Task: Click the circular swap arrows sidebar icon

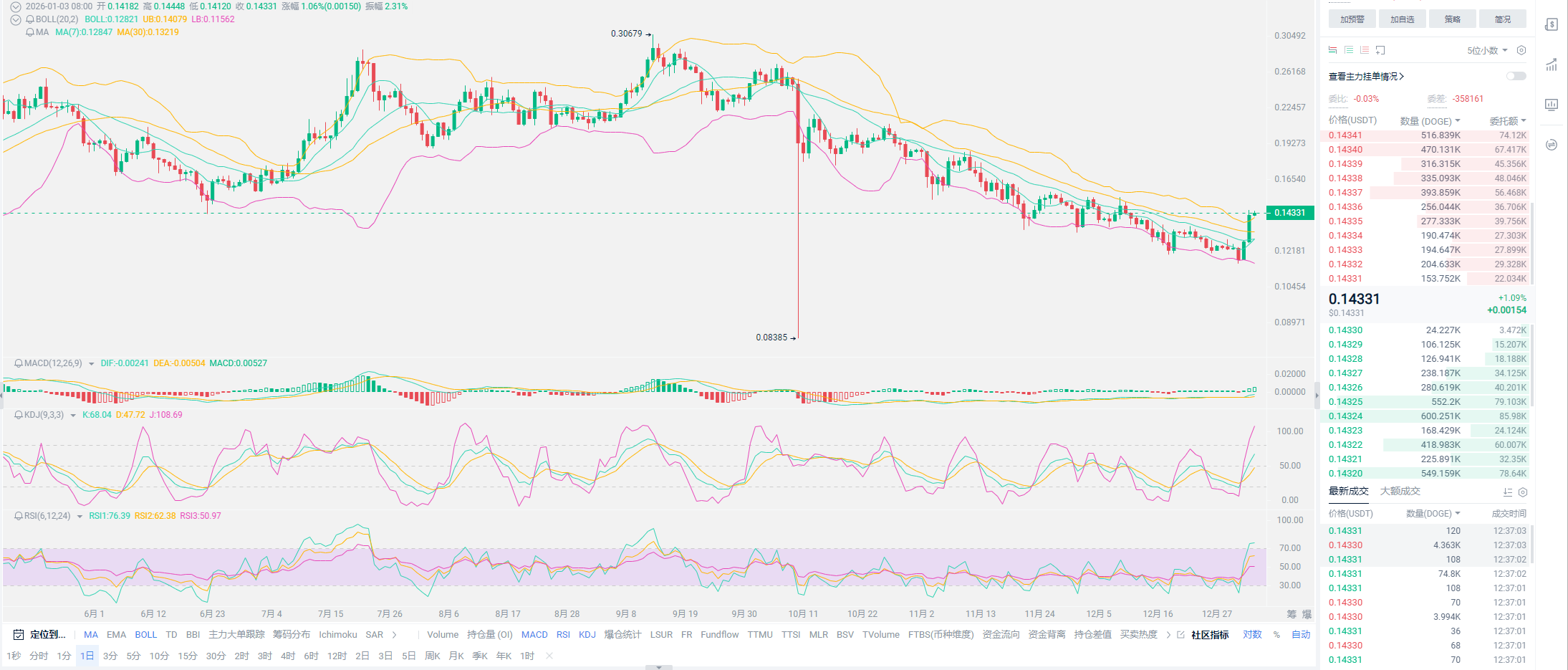Action: 1552,145
